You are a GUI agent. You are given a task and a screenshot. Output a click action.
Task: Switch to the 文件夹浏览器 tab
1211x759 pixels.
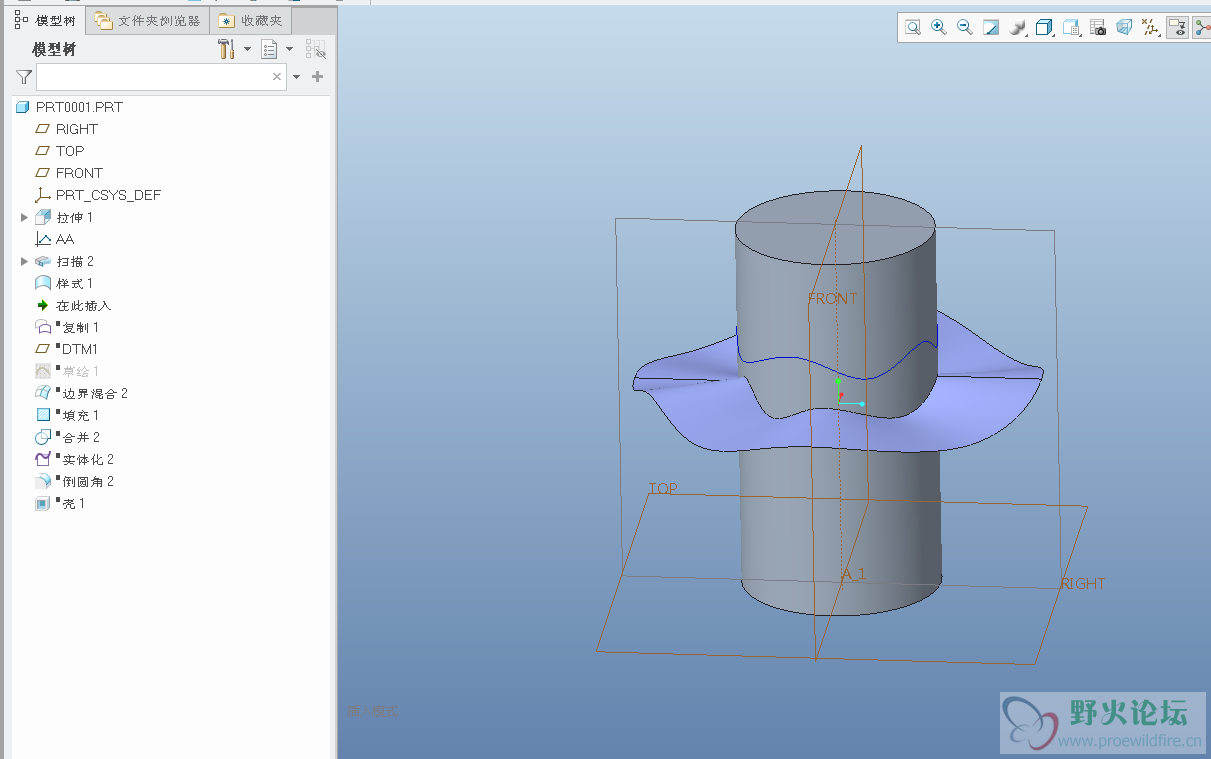pos(148,20)
